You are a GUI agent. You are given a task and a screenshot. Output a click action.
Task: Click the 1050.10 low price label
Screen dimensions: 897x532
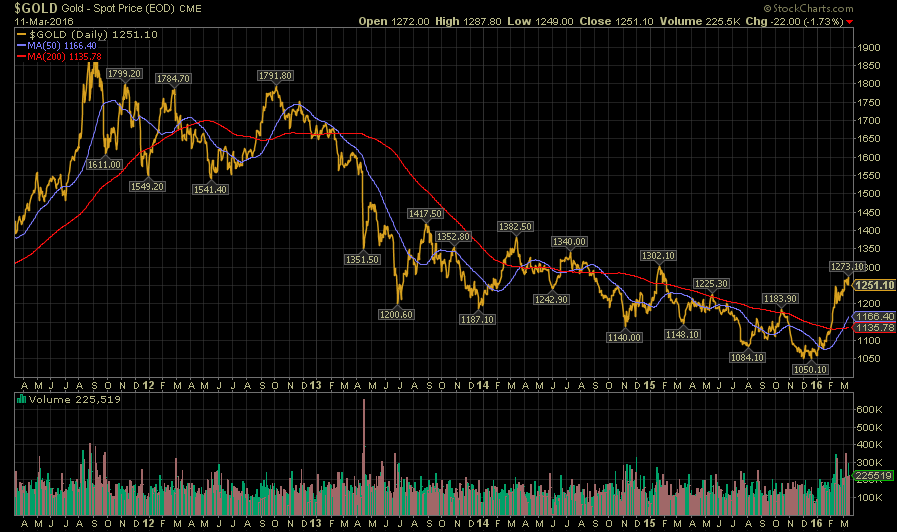[810, 370]
